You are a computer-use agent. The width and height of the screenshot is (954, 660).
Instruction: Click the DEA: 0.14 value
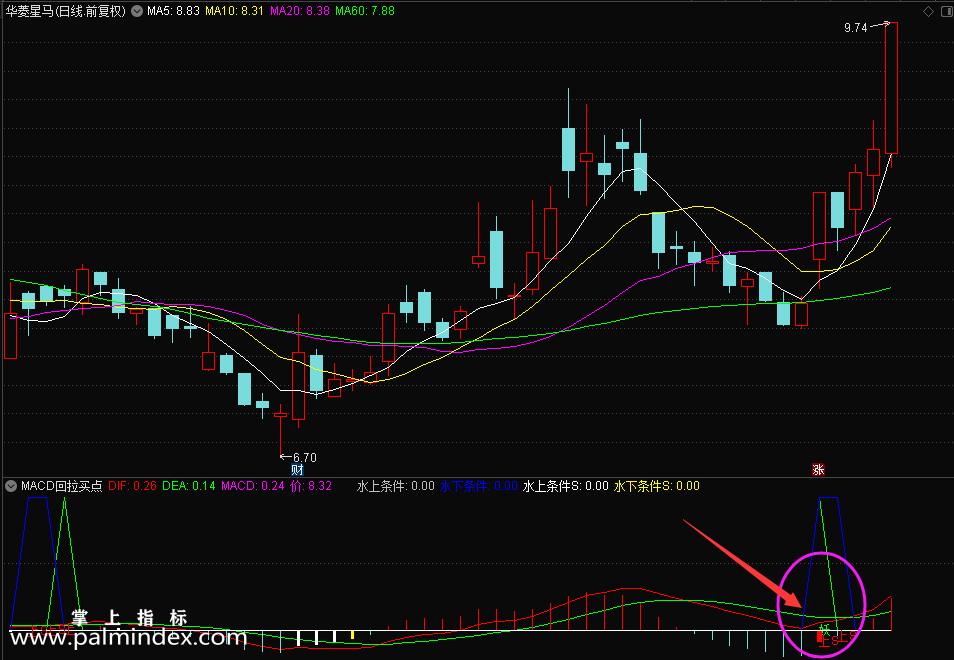pos(189,486)
